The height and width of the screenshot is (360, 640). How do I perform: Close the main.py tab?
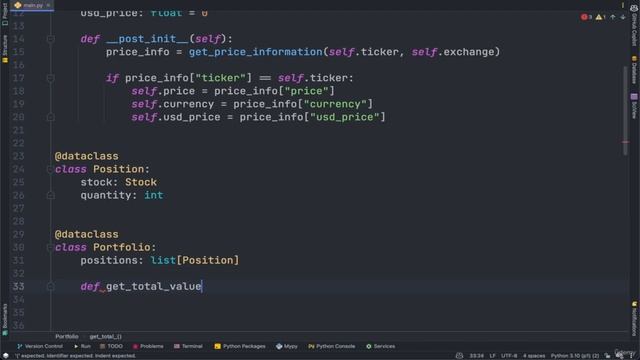(48, 5)
